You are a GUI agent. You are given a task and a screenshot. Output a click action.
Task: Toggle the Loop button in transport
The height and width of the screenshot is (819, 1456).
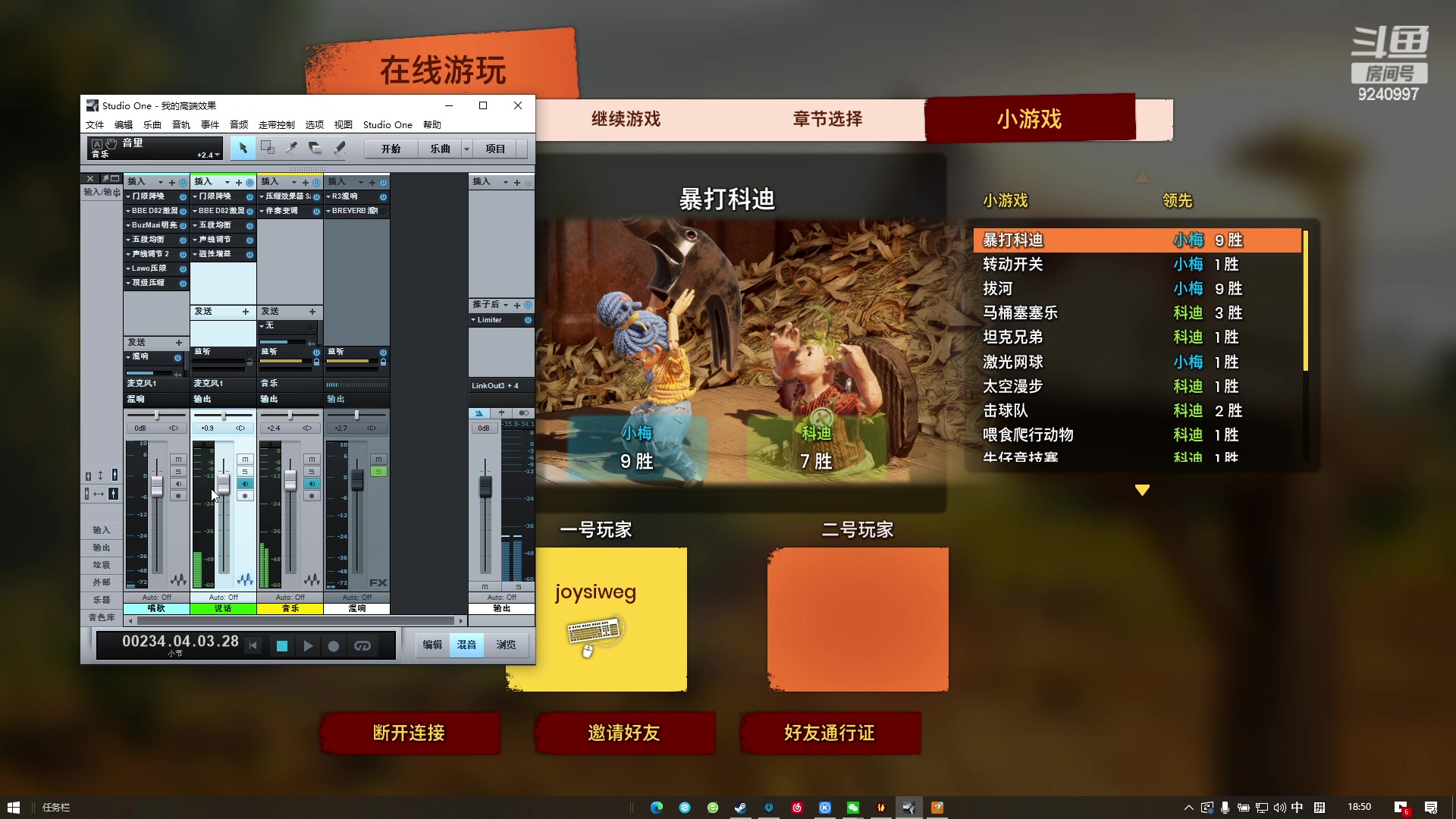pos(362,645)
